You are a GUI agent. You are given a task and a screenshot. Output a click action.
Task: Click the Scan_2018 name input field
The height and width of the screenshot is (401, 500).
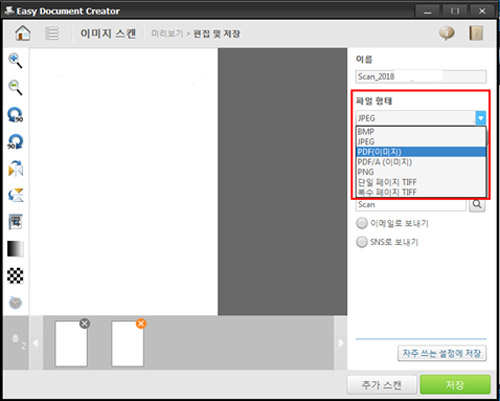421,77
